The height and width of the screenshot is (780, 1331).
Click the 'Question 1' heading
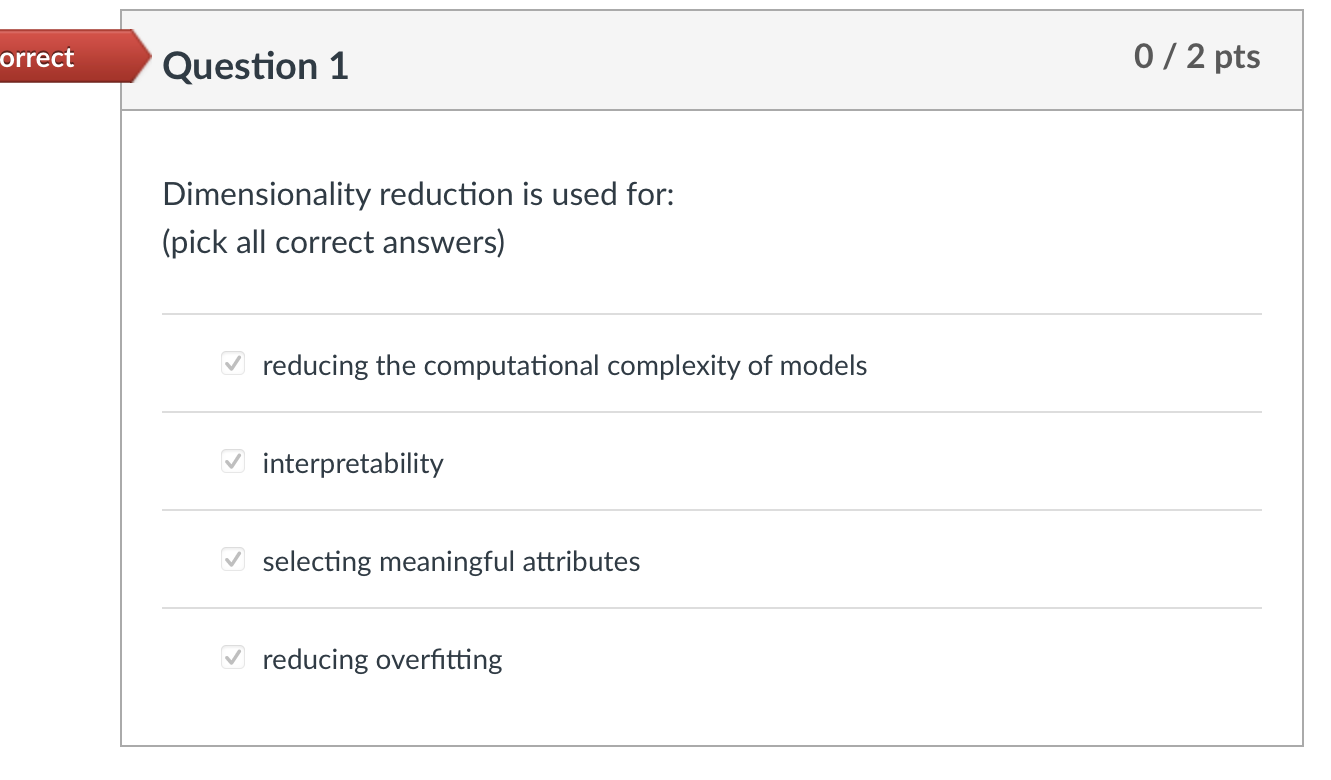[x=256, y=66]
